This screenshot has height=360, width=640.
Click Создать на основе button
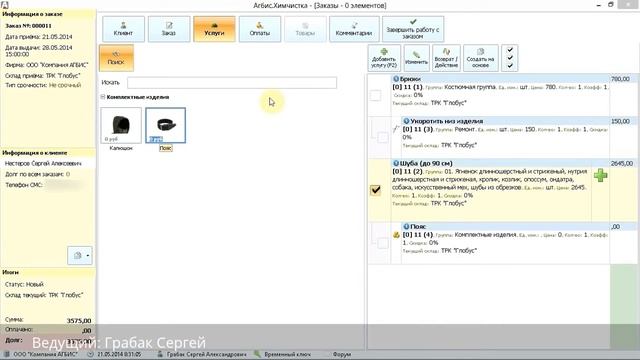(x=480, y=58)
